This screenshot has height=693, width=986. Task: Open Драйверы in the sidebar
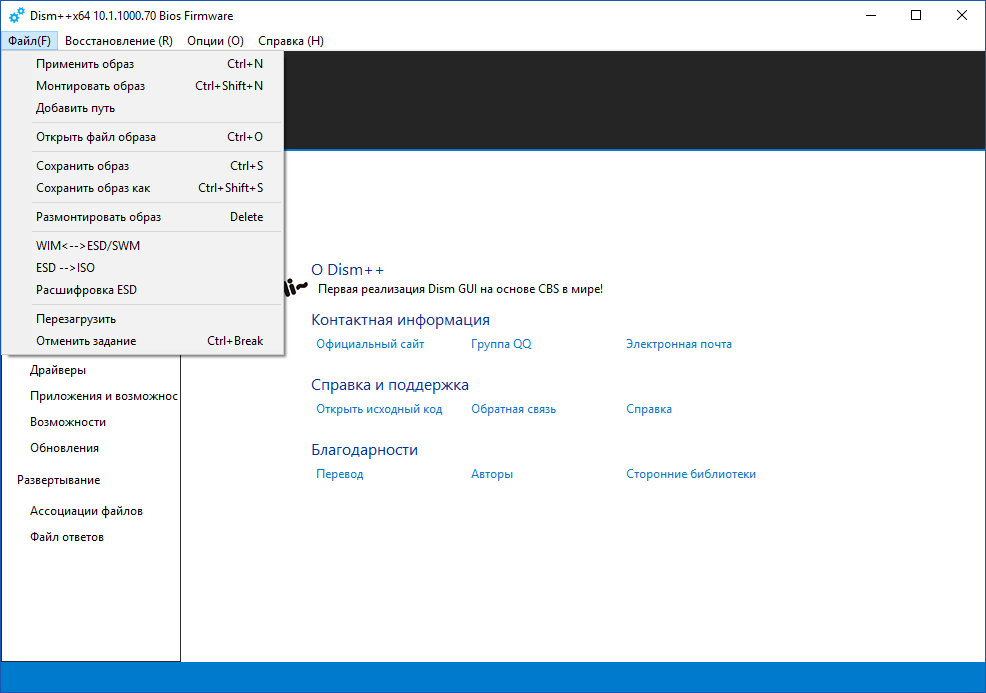point(58,370)
